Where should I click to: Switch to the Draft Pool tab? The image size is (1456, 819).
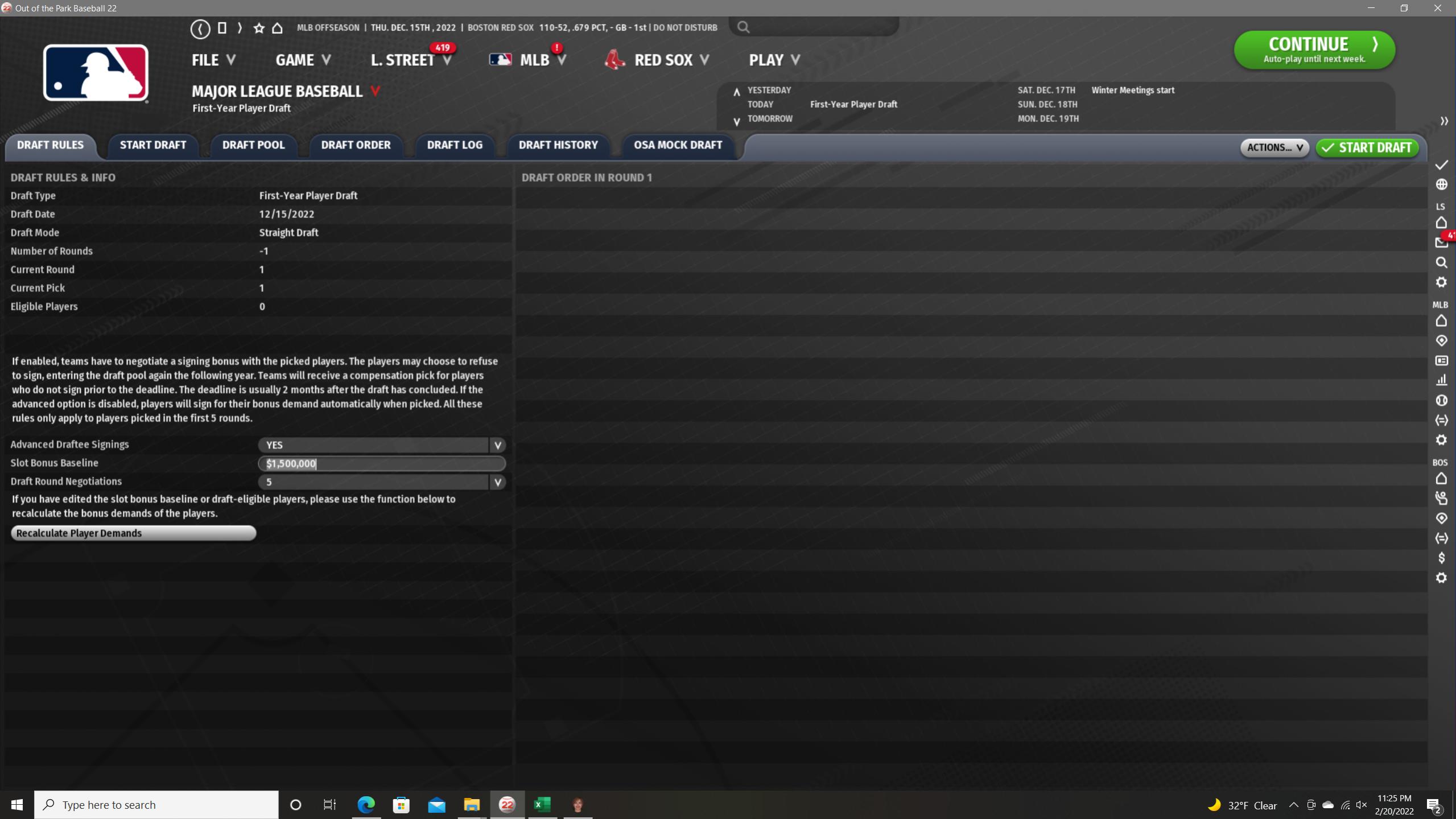[x=253, y=145]
